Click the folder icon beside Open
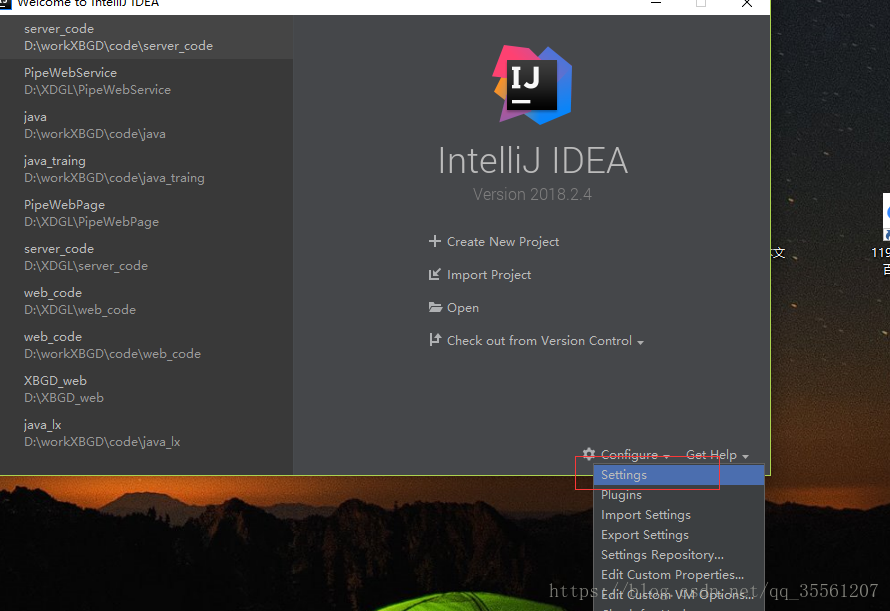The width and height of the screenshot is (890, 611). pos(435,307)
